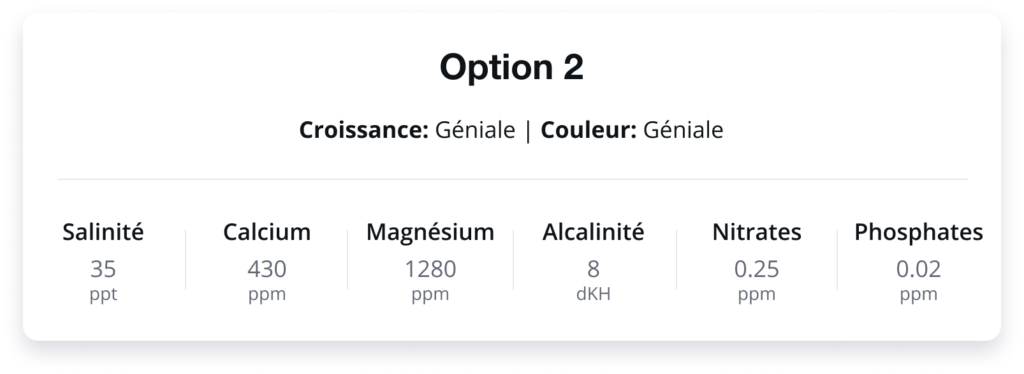Click the phosphates value 0.02
1024x374 pixels.
919,269
